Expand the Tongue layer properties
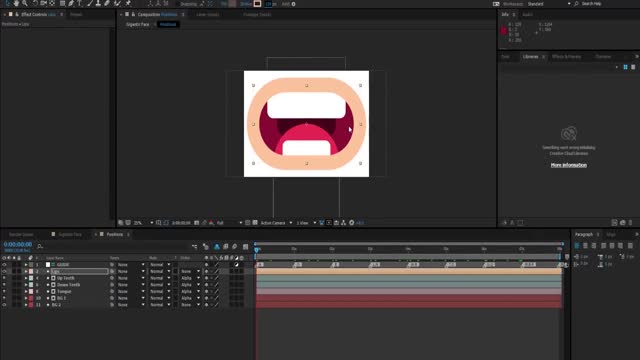 26,291
